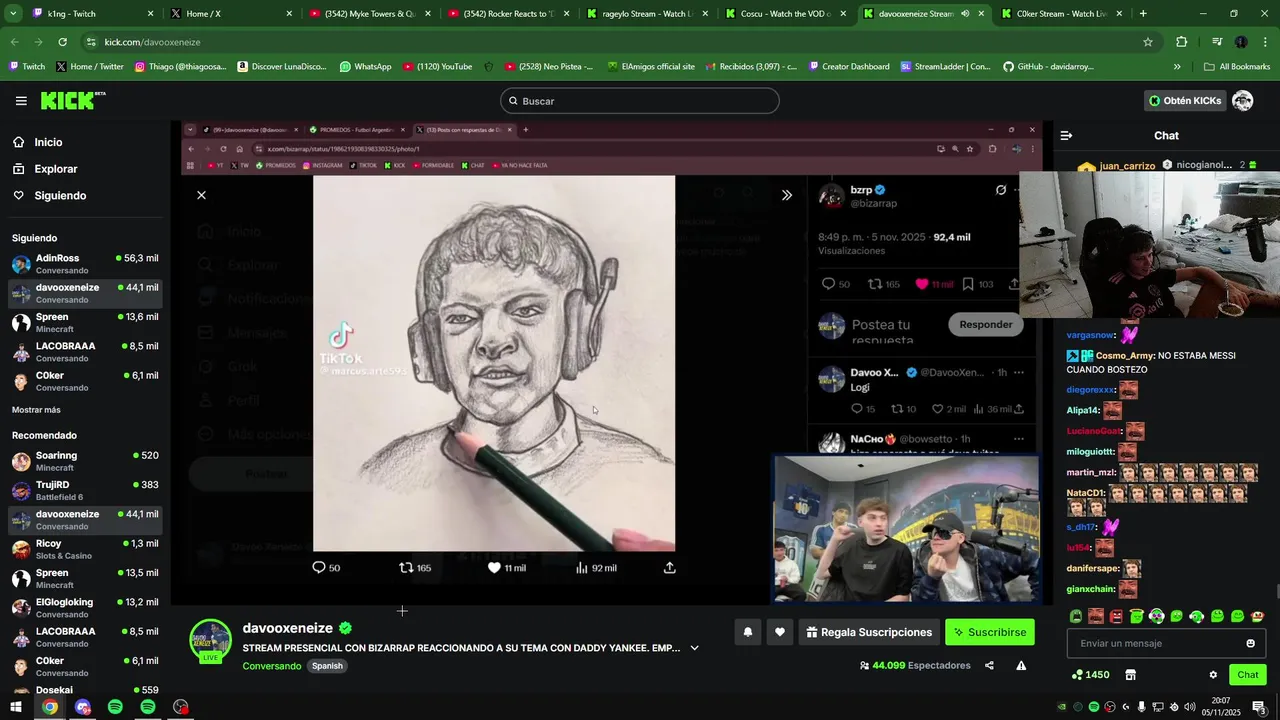Follow davooxeneize with the heart button
The image size is (1280, 720).
tap(780, 632)
